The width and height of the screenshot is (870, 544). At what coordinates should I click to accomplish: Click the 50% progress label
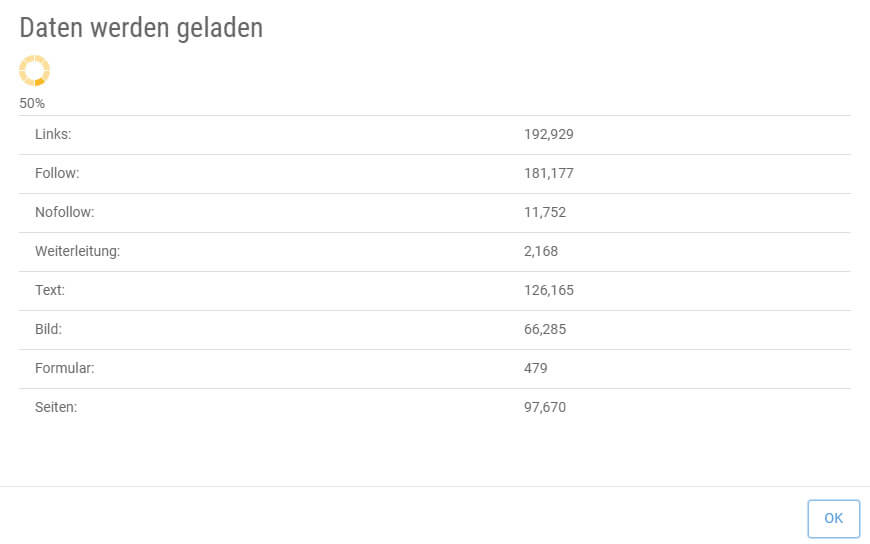tap(32, 103)
